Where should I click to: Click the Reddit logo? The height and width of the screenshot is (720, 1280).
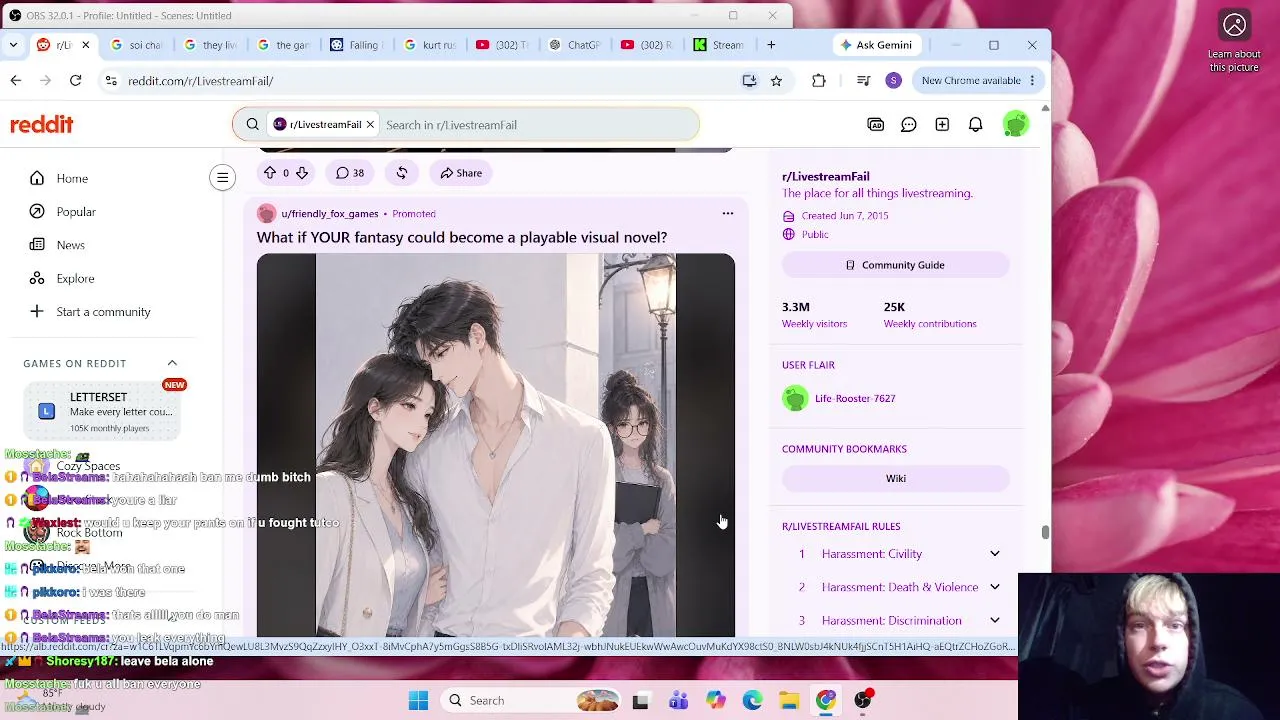tap(42, 125)
